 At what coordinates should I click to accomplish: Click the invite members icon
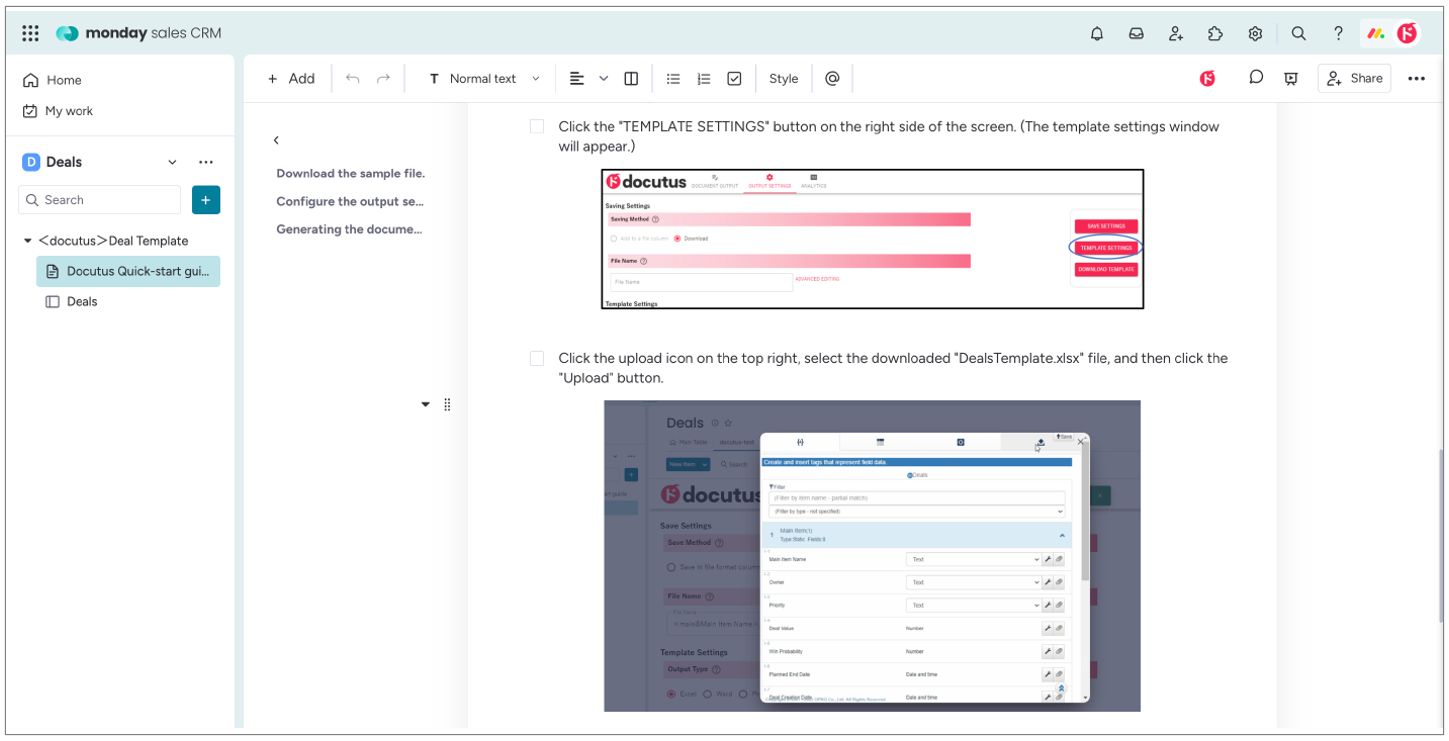pyautogui.click(x=1176, y=34)
